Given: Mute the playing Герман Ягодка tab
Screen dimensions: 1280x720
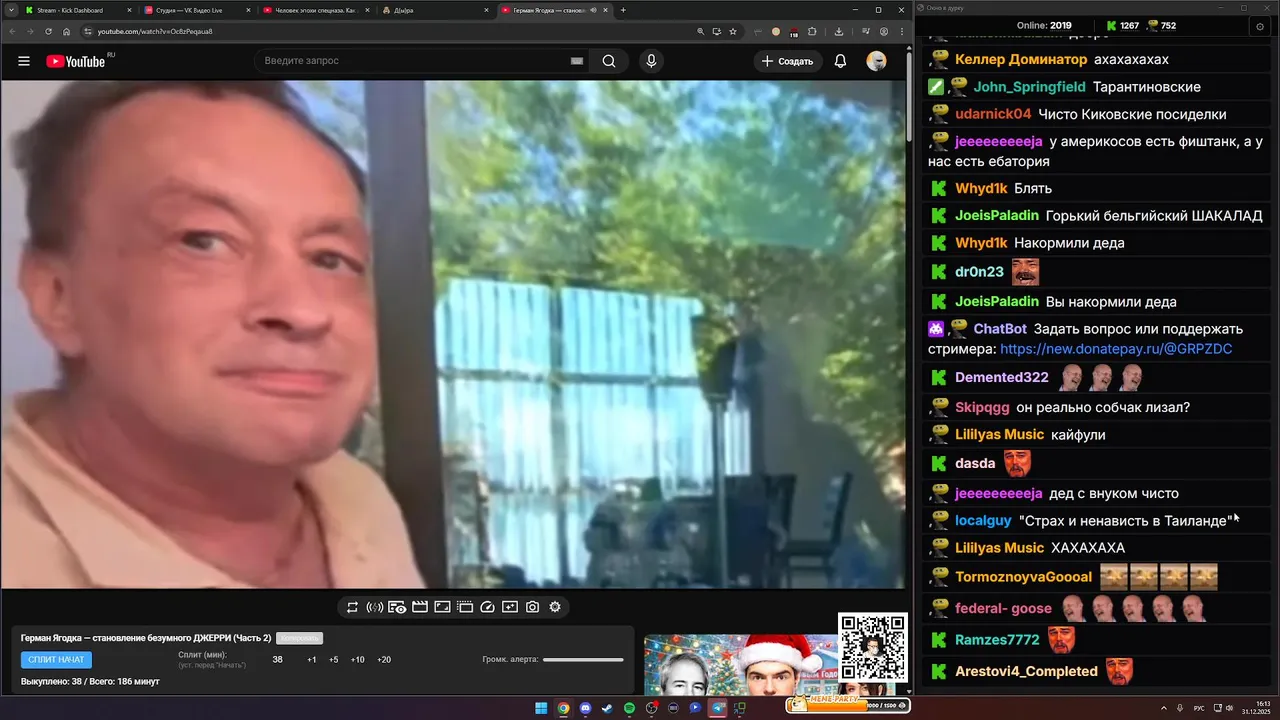Looking at the screenshot, I should [x=593, y=10].
